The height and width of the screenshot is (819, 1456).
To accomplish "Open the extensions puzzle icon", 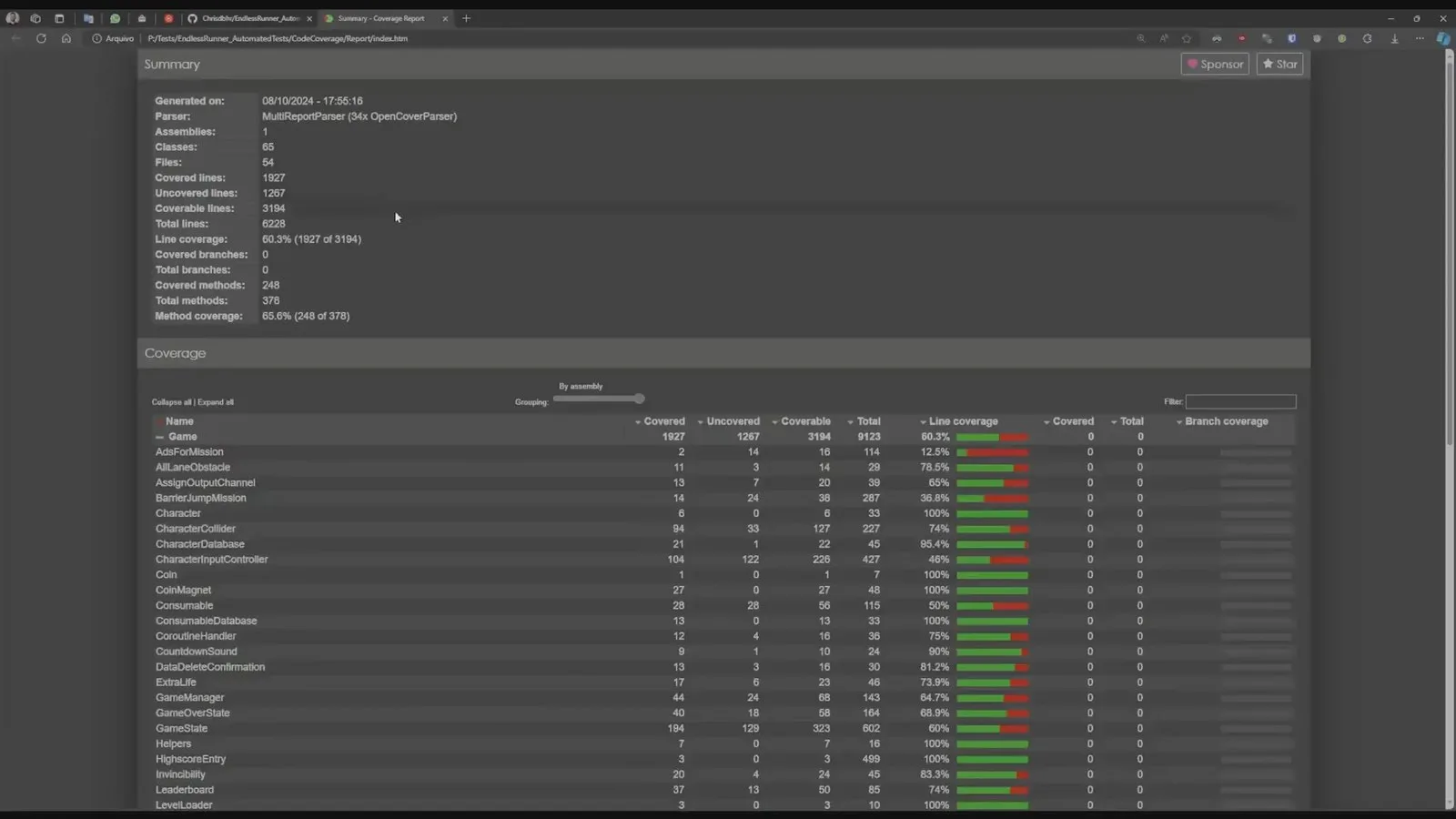I will [x=1367, y=38].
